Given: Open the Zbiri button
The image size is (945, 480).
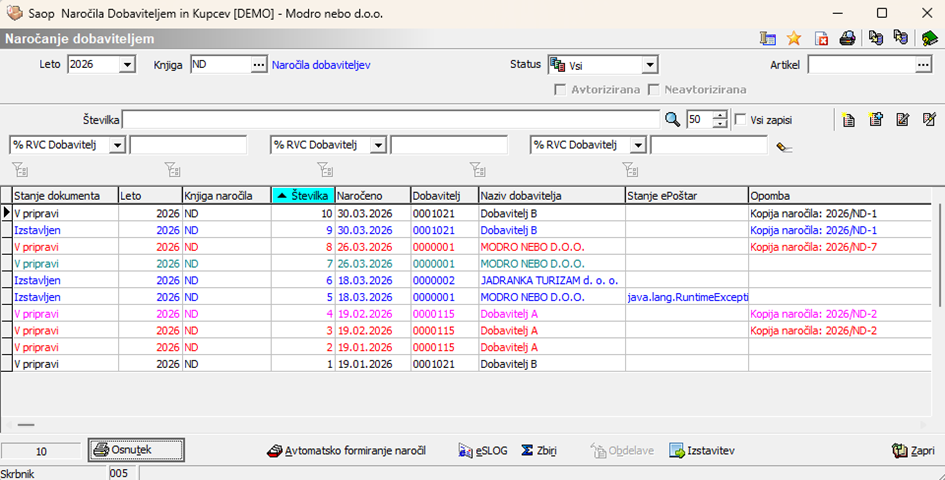Looking at the screenshot, I should (539, 450).
